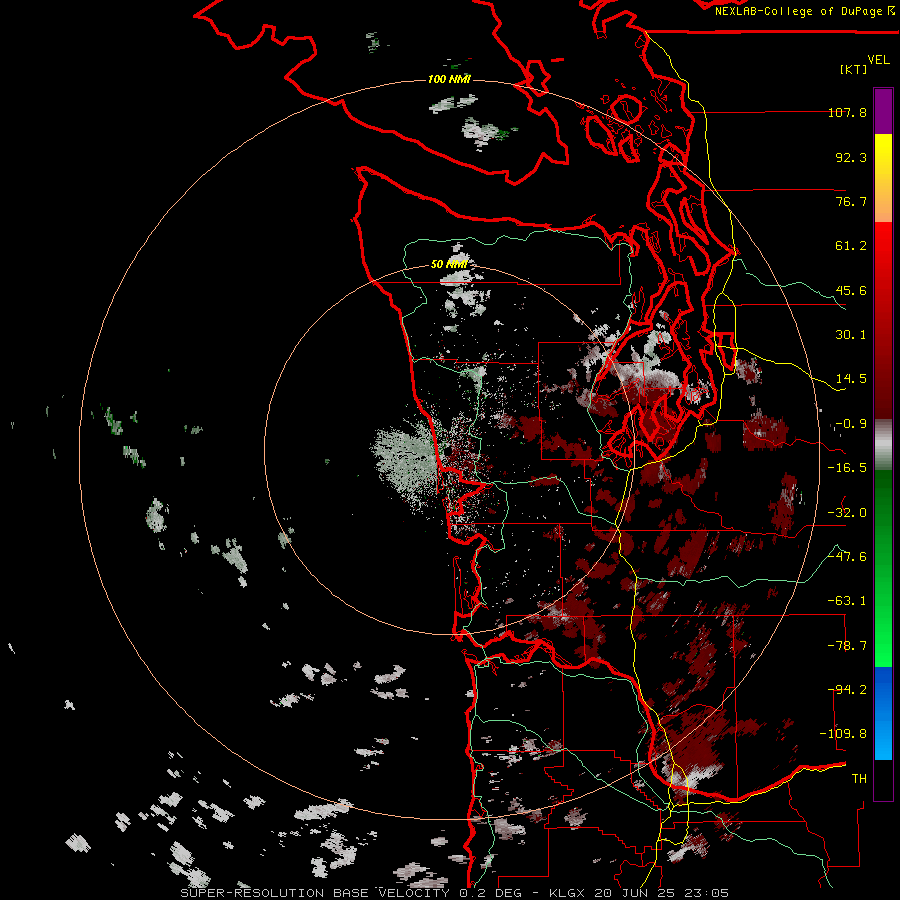Pick the red segment of the color bar
900x900 pixels.
pyautogui.click(x=883, y=320)
